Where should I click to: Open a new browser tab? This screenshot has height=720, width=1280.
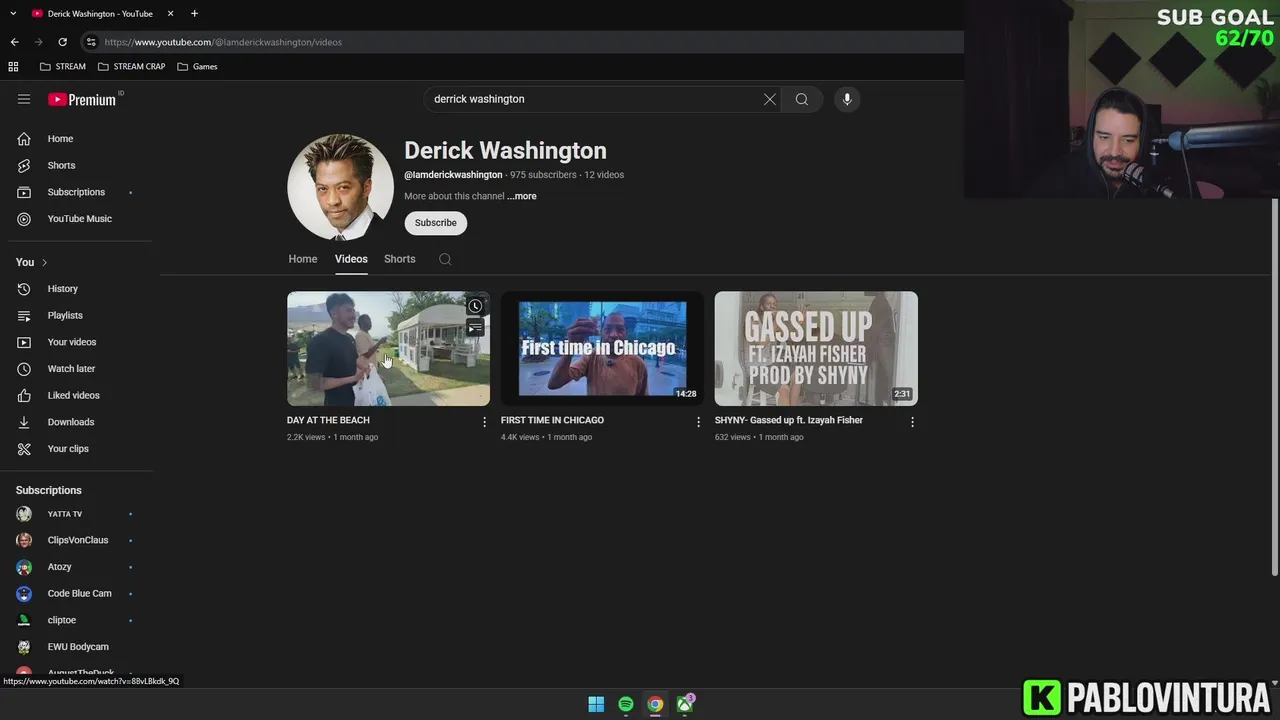(194, 14)
